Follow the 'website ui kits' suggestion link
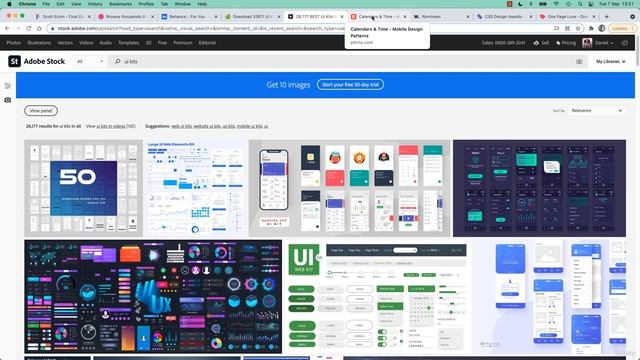Screen dimensions: 640x360 click(207, 126)
